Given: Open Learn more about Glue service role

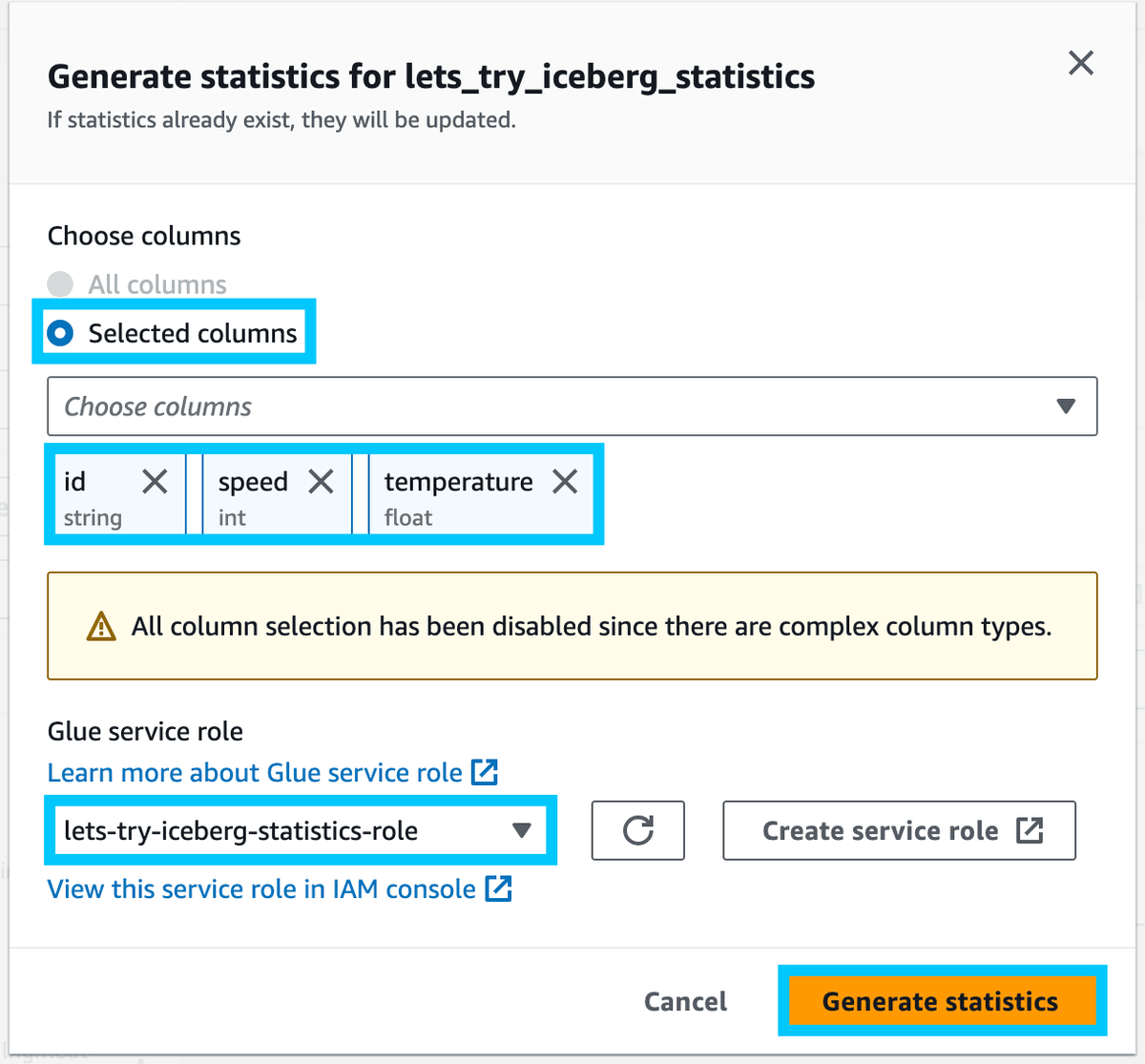Looking at the screenshot, I should (x=258, y=772).
